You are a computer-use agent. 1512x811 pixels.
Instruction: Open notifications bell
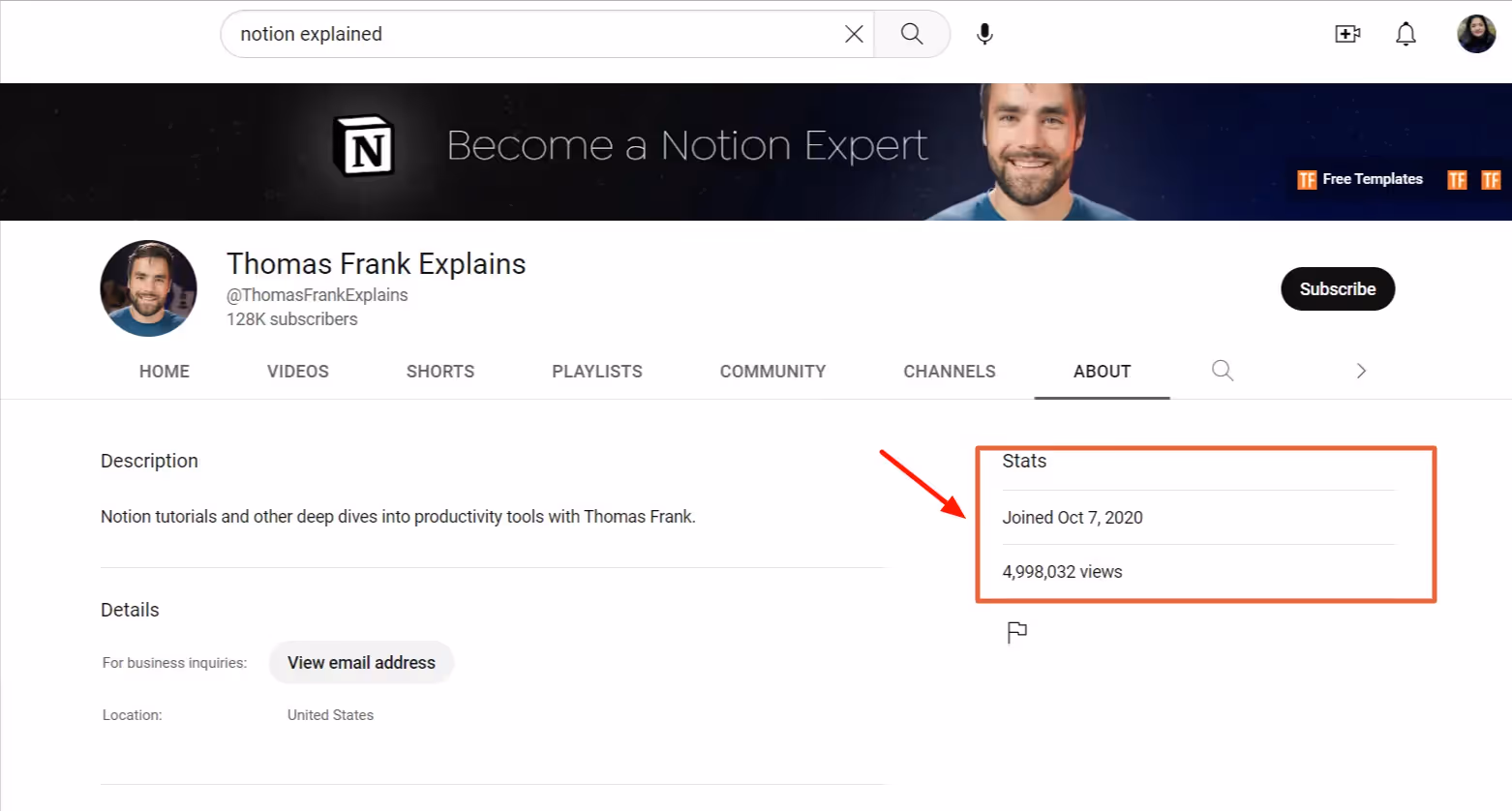pos(1406,34)
